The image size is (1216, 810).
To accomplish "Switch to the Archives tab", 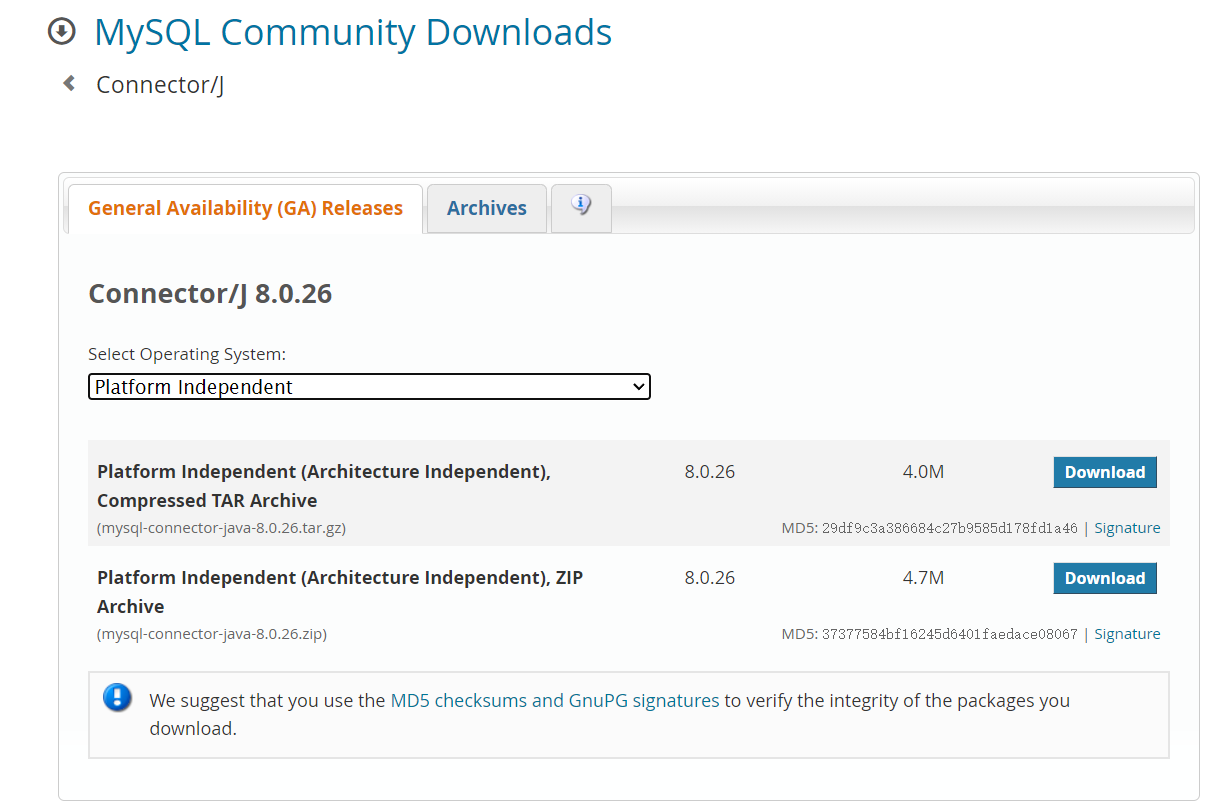I will [x=487, y=208].
